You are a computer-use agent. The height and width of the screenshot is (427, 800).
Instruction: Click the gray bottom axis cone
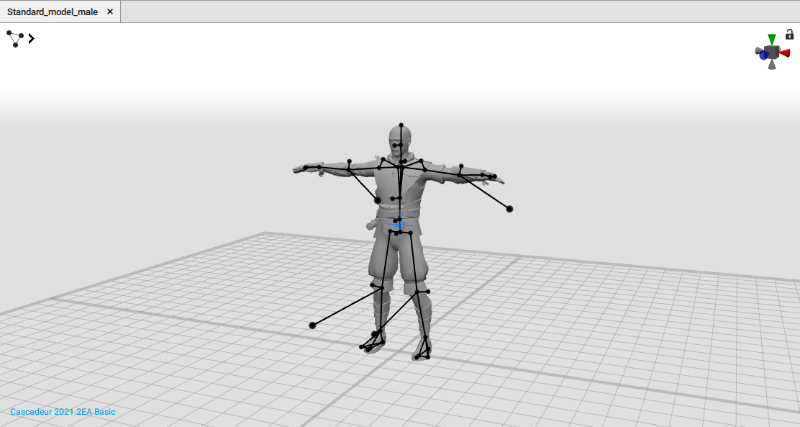click(x=772, y=64)
